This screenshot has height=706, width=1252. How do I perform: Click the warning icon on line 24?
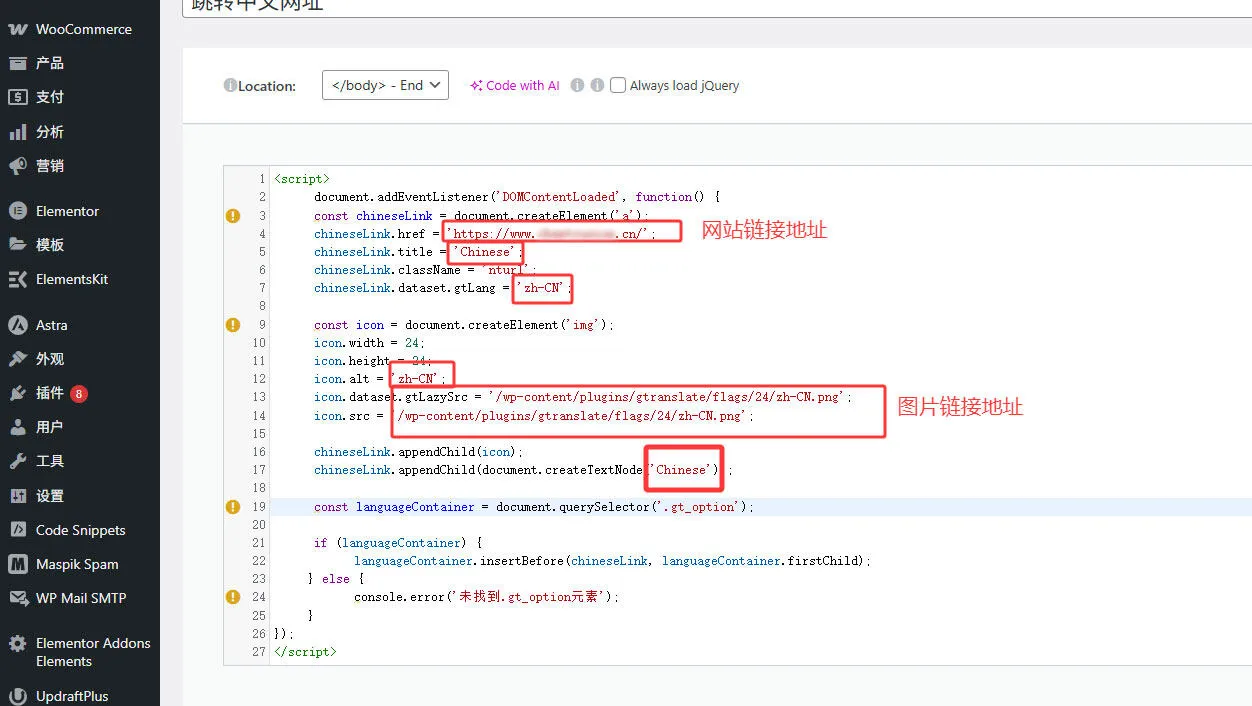pos(233,597)
